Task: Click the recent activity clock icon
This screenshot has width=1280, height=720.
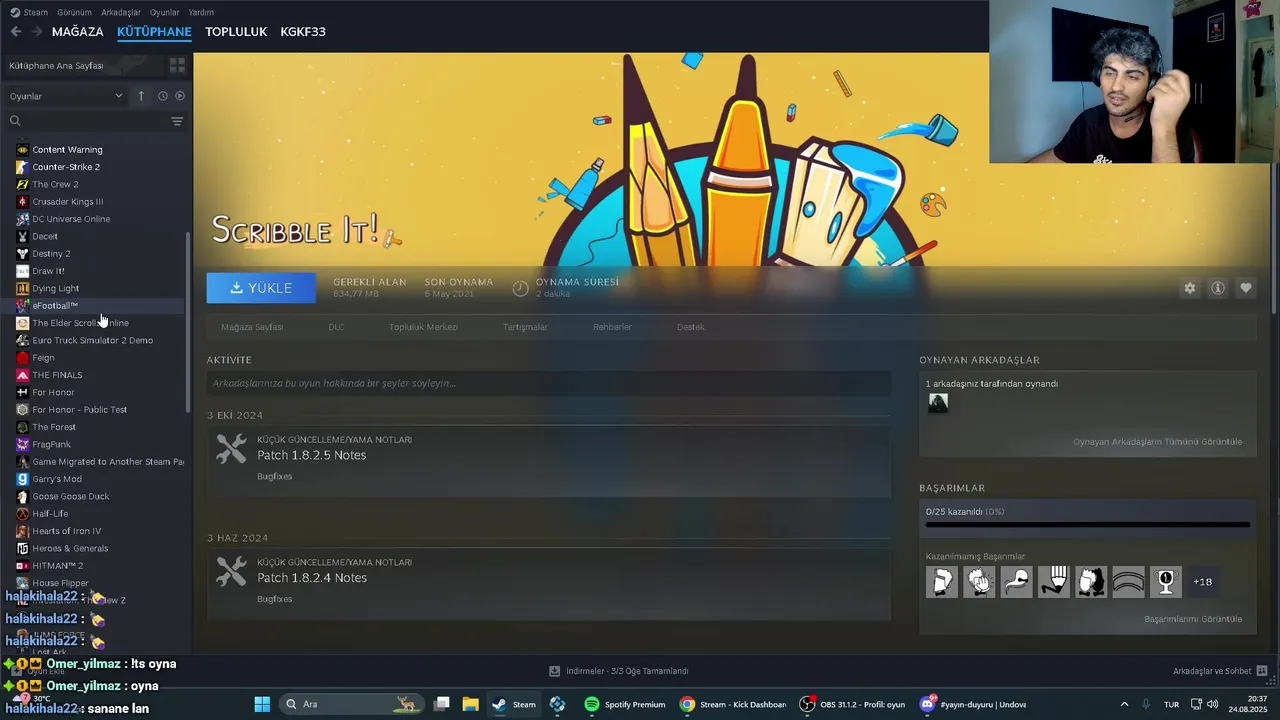Action: pos(162,96)
